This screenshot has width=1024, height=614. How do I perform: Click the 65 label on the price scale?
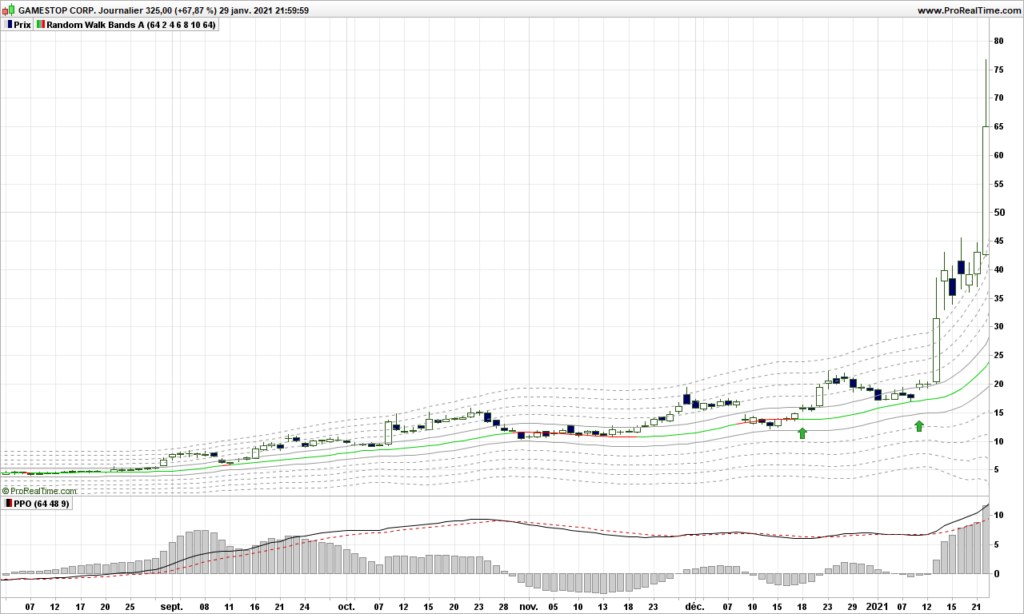click(999, 127)
